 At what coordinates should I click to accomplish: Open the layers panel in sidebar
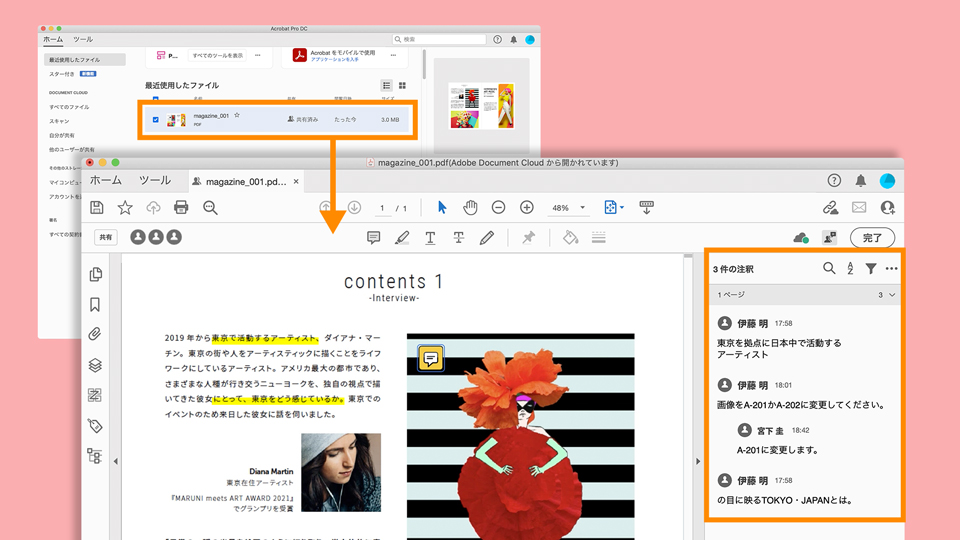pos(95,366)
